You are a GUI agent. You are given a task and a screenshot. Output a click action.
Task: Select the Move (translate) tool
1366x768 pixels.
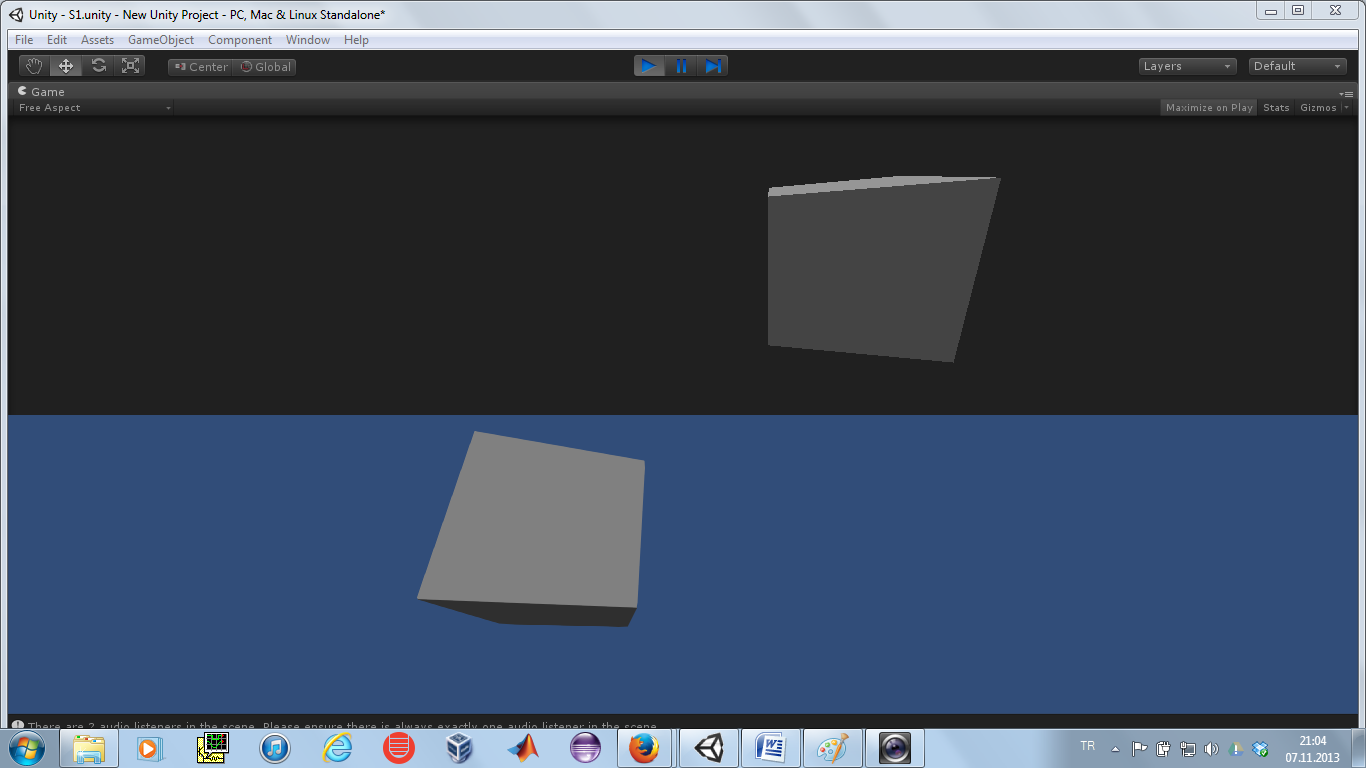(x=66, y=66)
